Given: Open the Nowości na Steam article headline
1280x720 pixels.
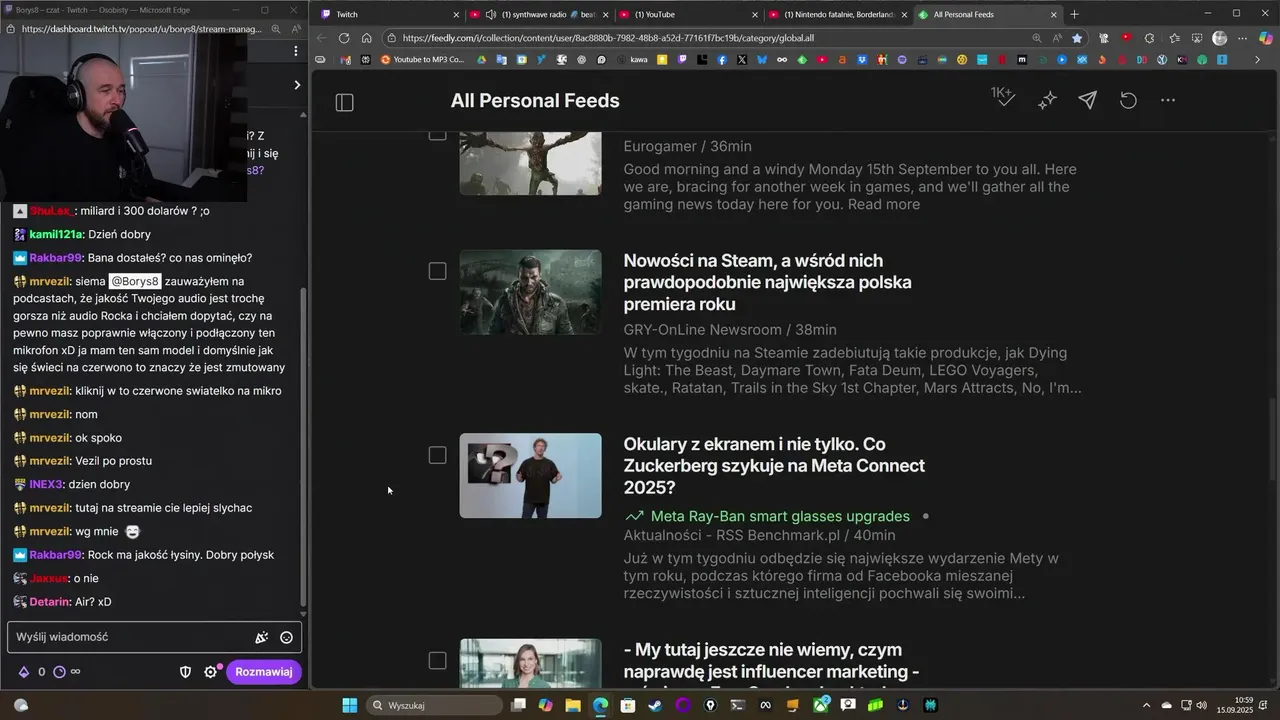Looking at the screenshot, I should click(767, 282).
